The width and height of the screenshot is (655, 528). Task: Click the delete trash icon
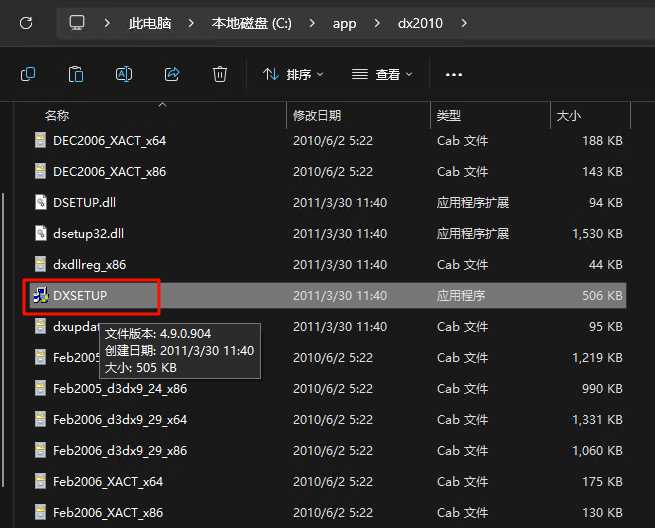pyautogui.click(x=220, y=74)
